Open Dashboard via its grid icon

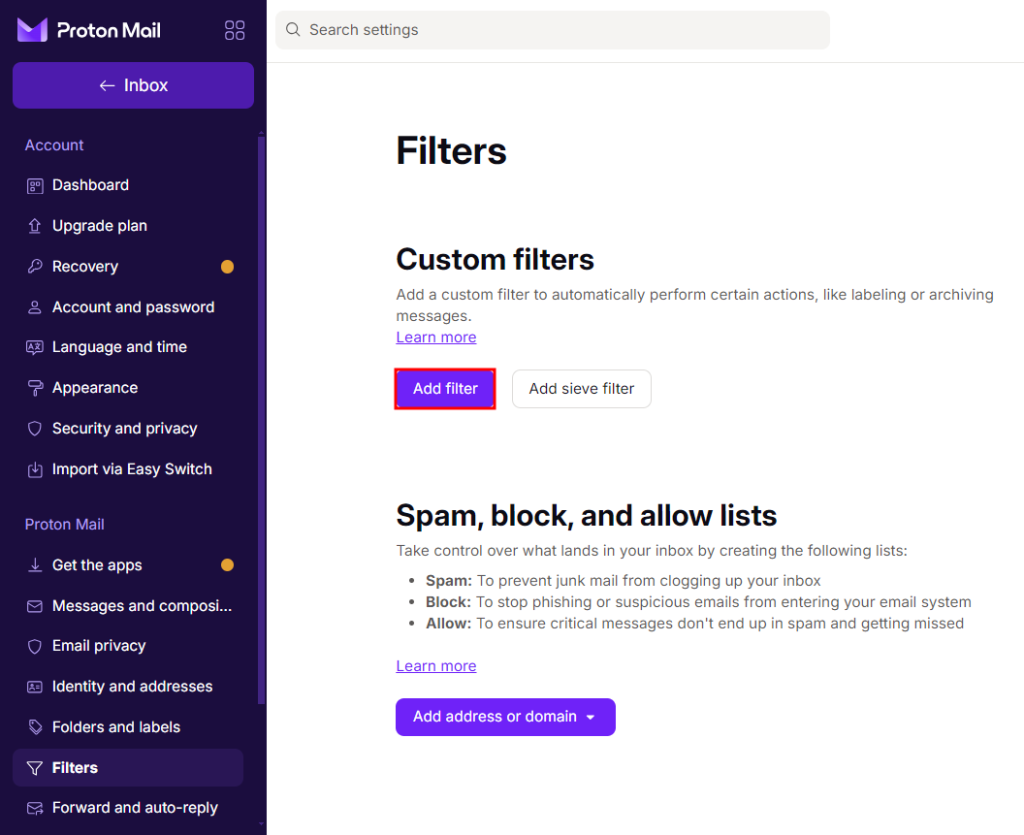click(x=33, y=185)
